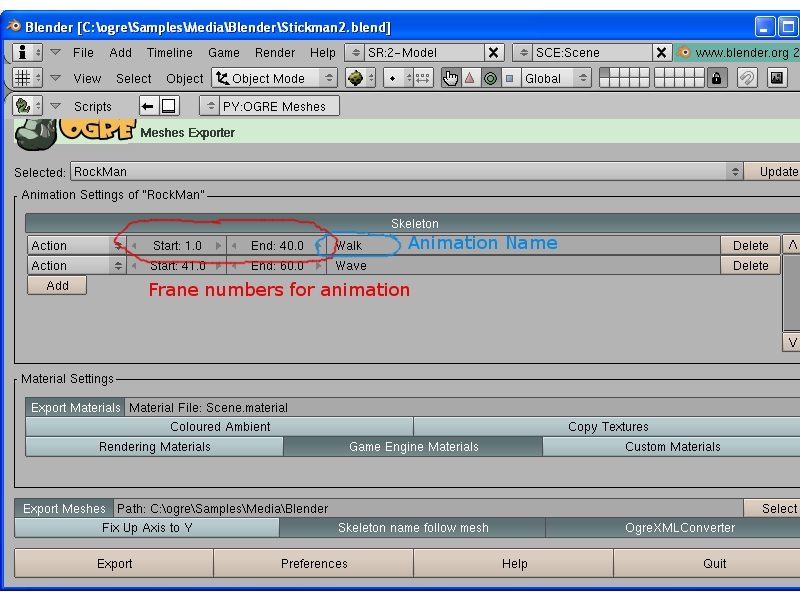The image size is (800, 600).
Task: Edit the Wave animation name field
Action: tap(523, 265)
